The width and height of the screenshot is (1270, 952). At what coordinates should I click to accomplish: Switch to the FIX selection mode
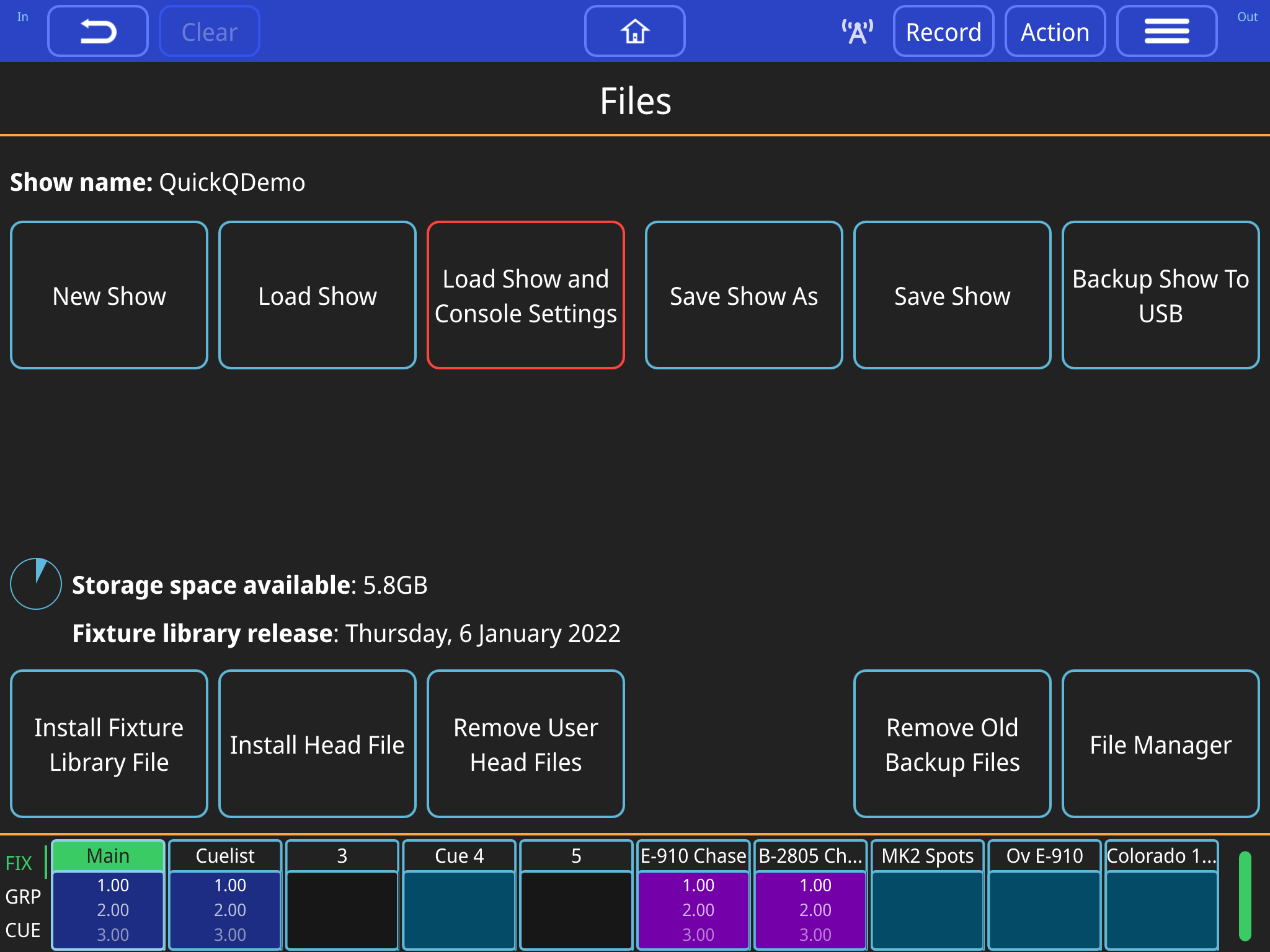[19, 862]
